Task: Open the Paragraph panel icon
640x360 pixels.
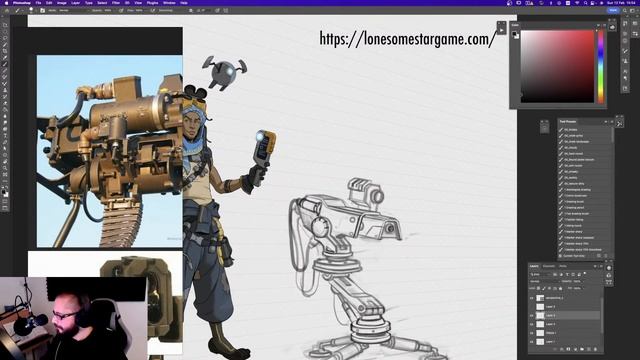Action: [625, 78]
